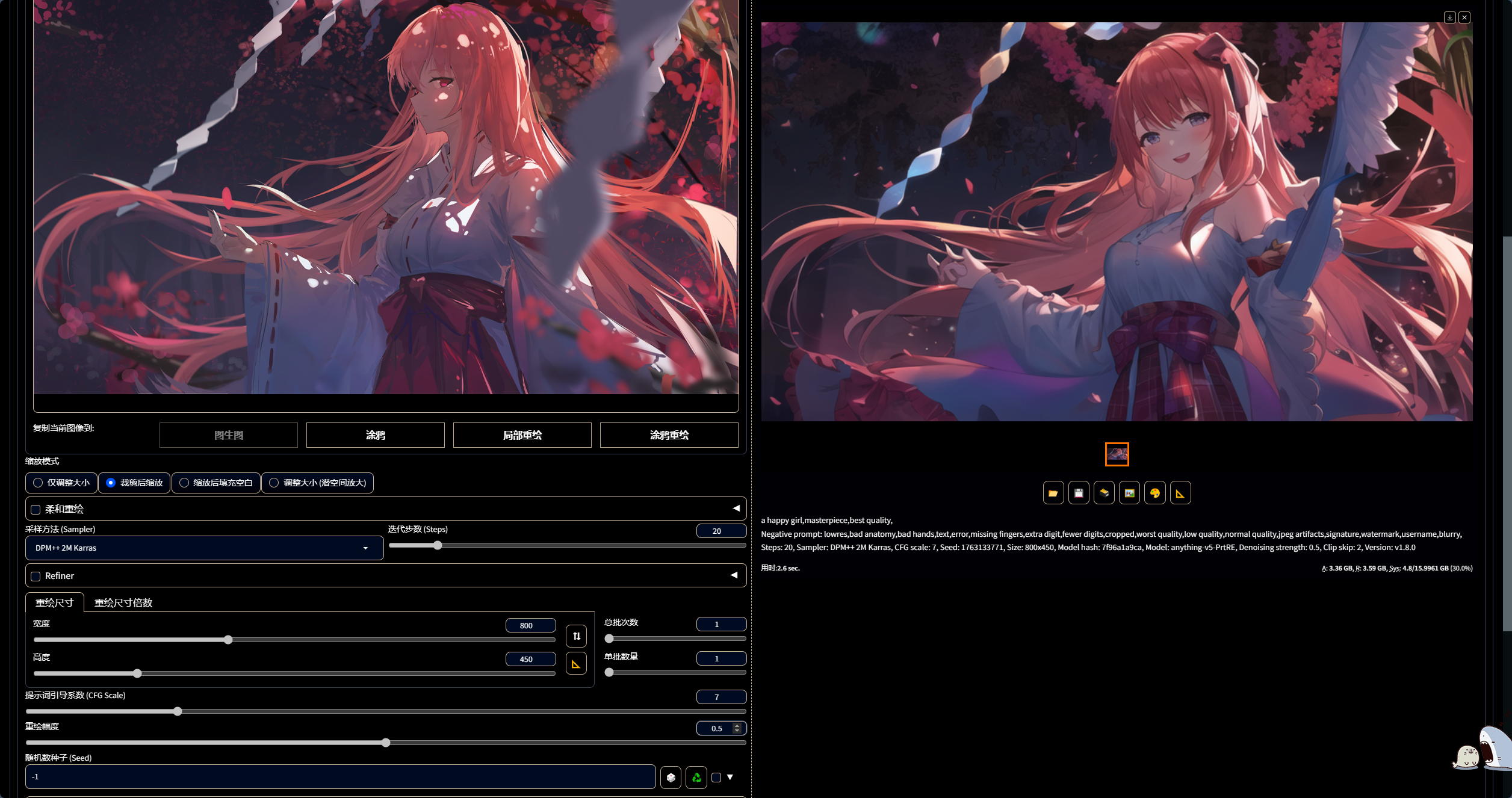Open the output folder icon

1053,493
